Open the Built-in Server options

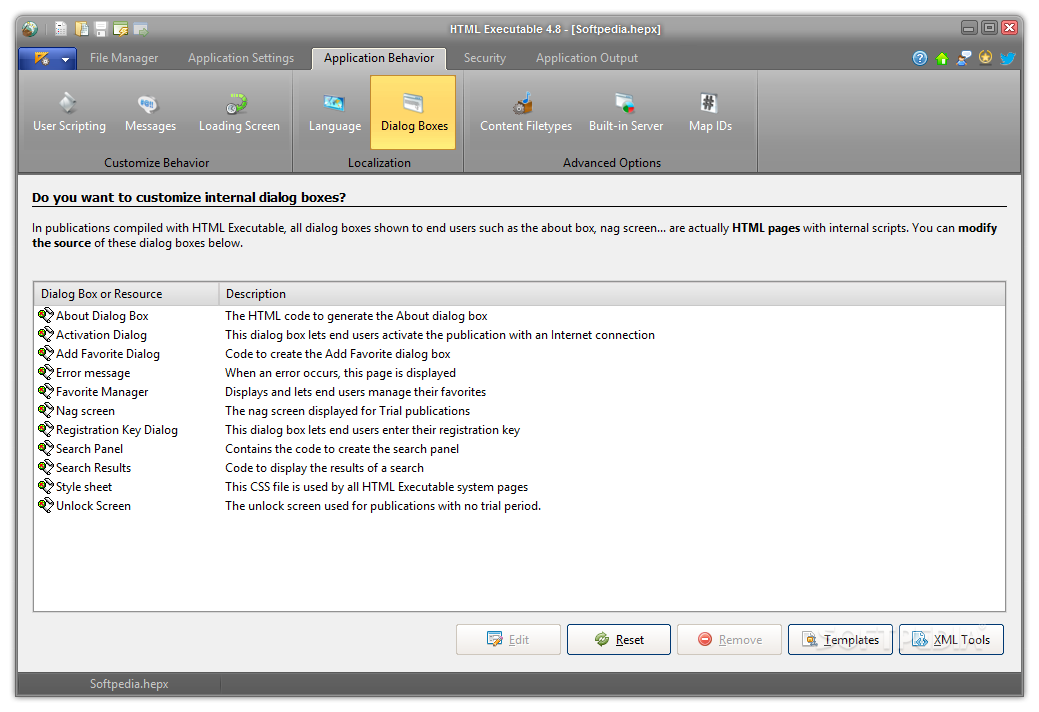[626, 113]
